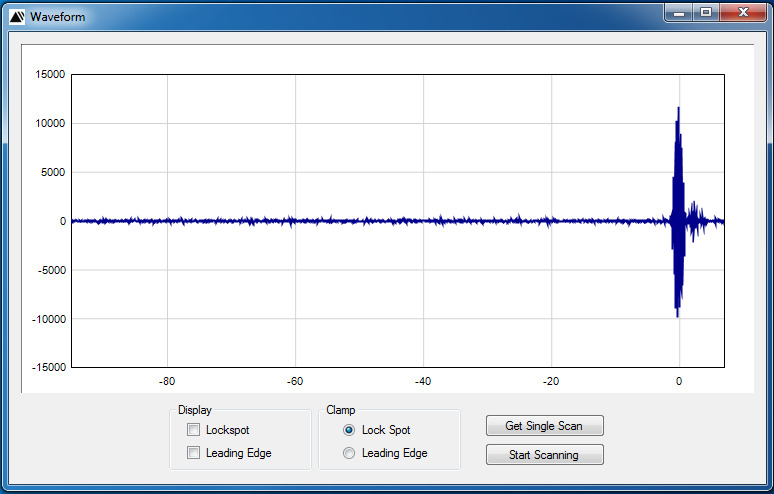
Task: Click the -20 x-axis tick label
Action: click(x=551, y=381)
